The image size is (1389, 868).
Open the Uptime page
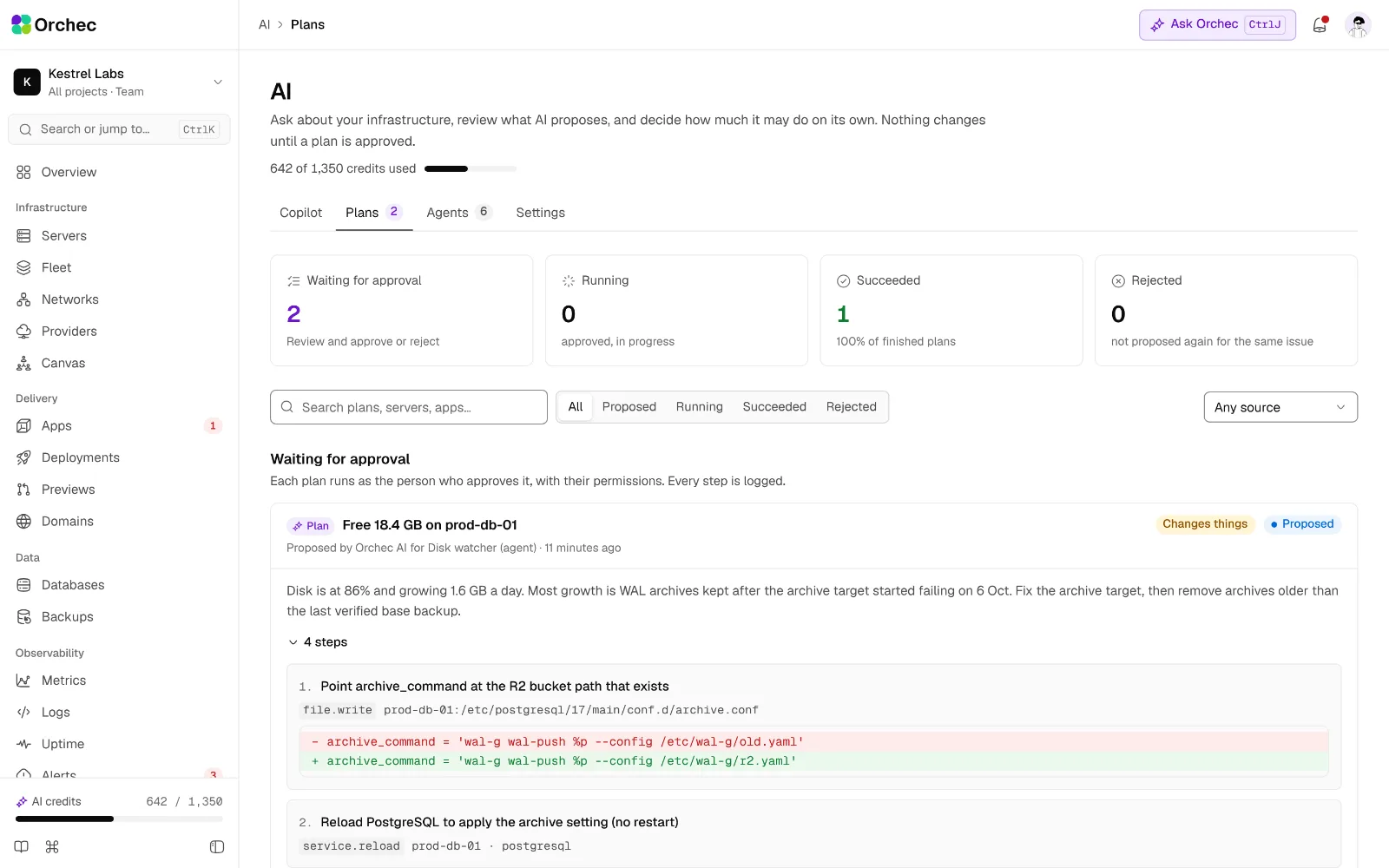[119, 744]
